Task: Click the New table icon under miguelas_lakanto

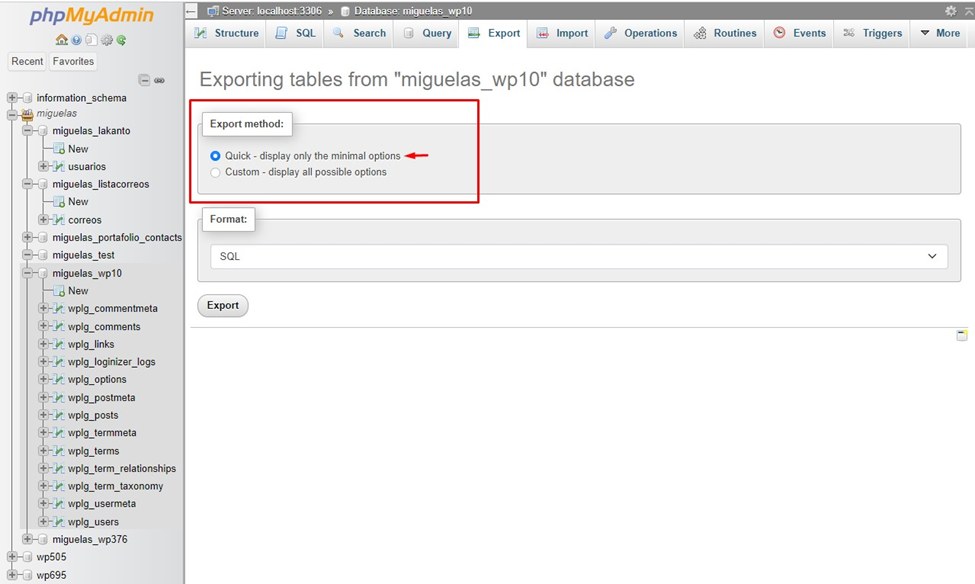Action: click(x=59, y=149)
